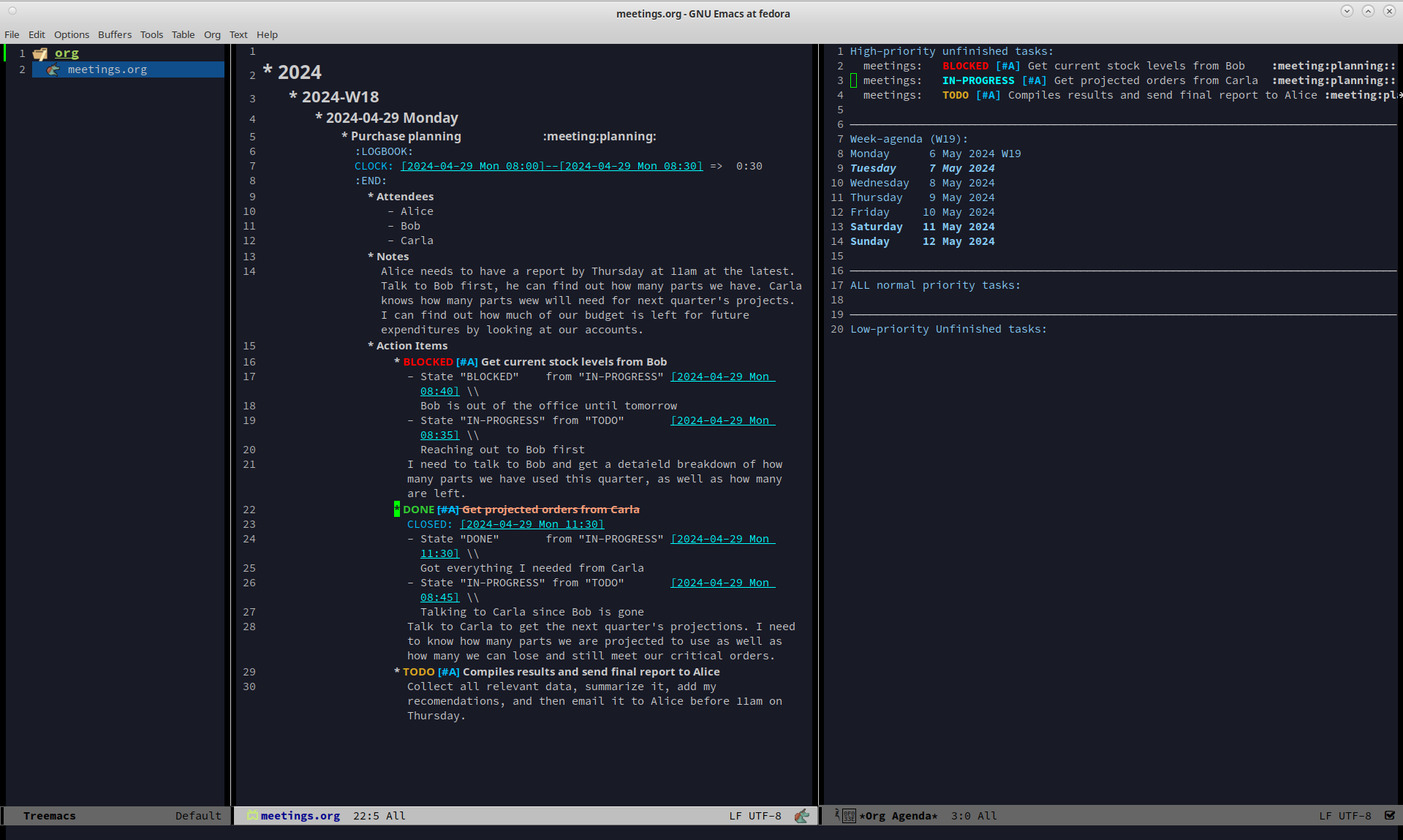Fold the Notes subheading star

tap(371, 256)
